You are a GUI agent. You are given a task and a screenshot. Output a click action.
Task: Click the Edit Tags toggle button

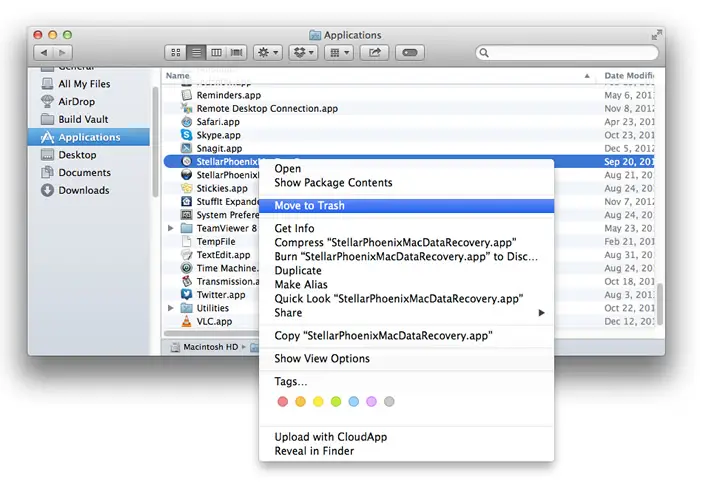click(x=409, y=52)
